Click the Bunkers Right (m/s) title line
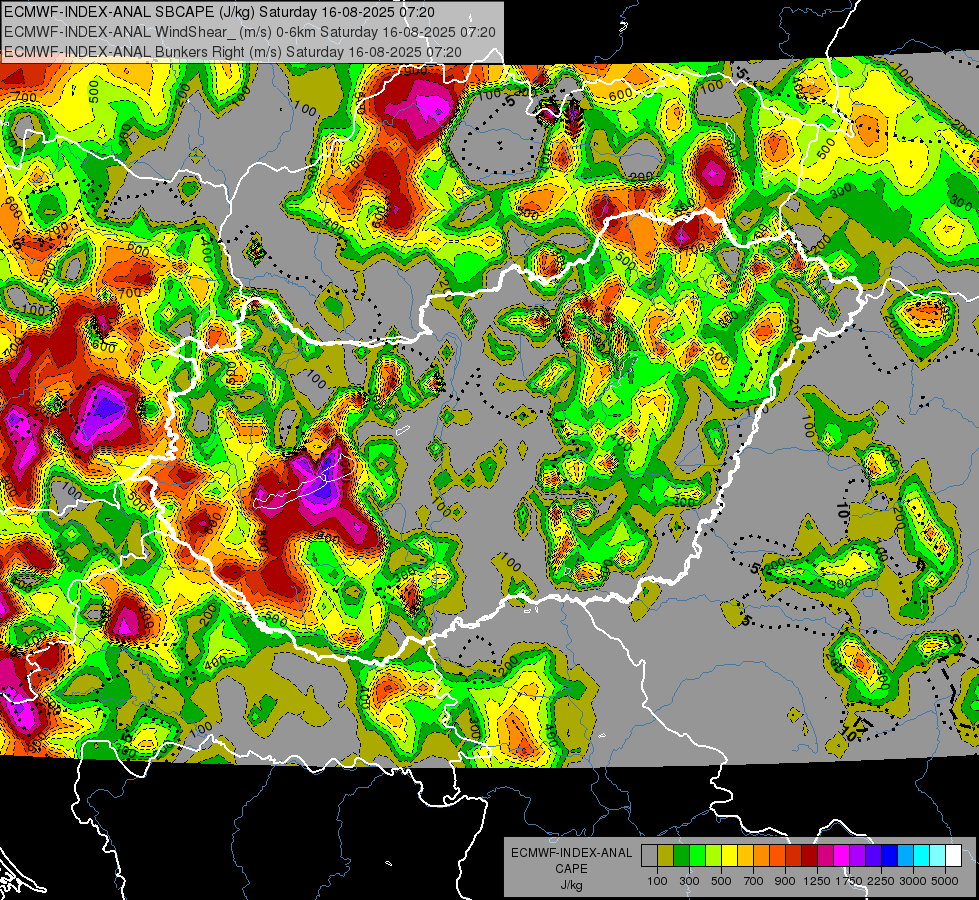 pyautogui.click(x=233, y=52)
